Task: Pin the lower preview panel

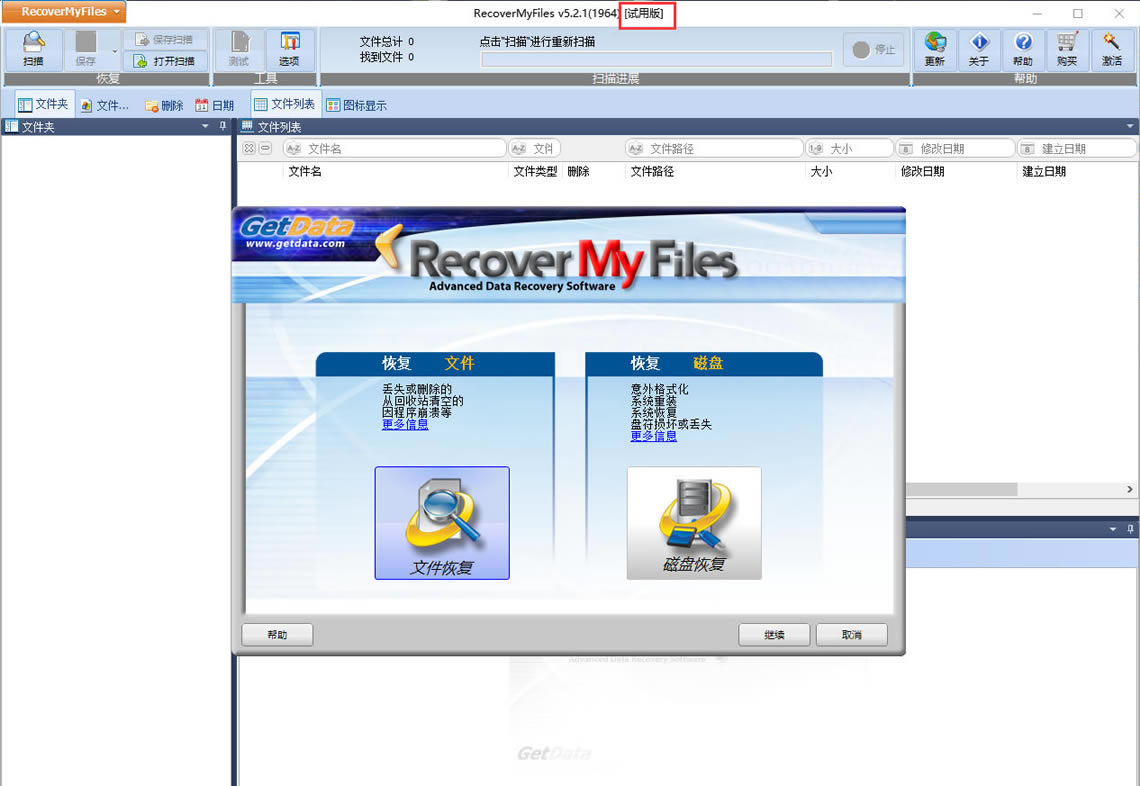Action: pos(1130,529)
